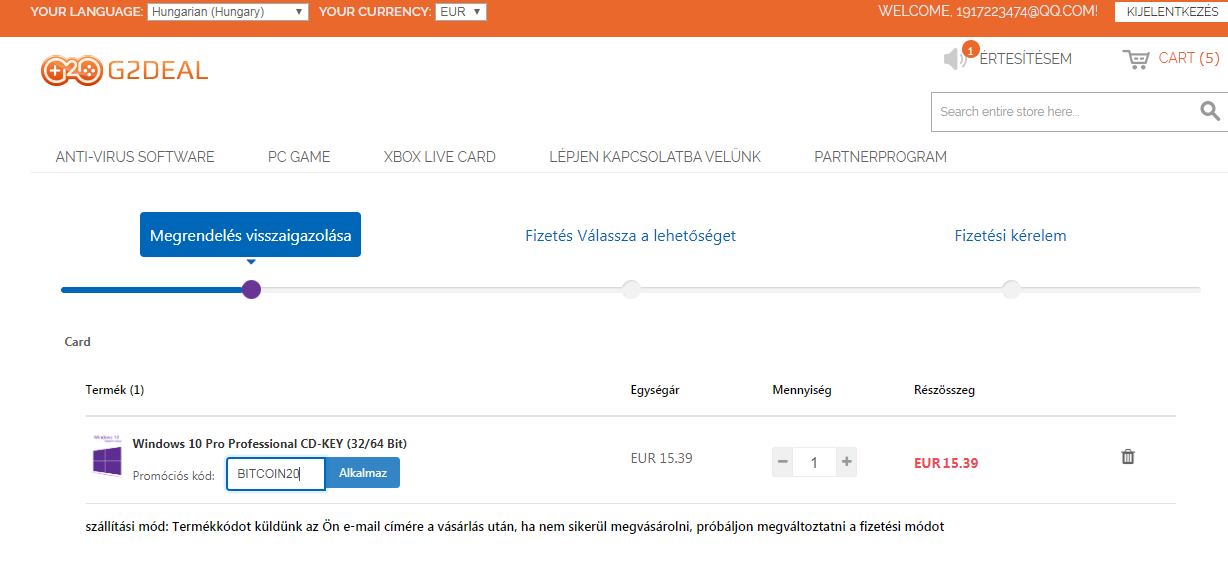Open the PC GAME menu
The width and height of the screenshot is (1228, 575).
(x=299, y=157)
